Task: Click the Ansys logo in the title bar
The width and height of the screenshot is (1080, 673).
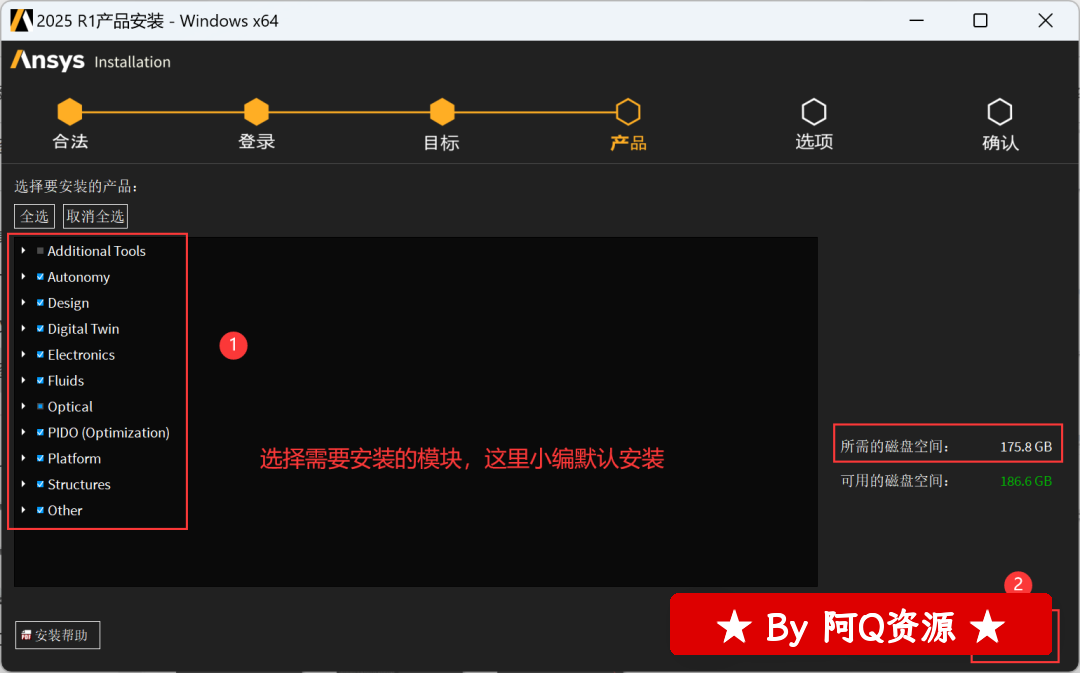Action: click(x=21, y=21)
